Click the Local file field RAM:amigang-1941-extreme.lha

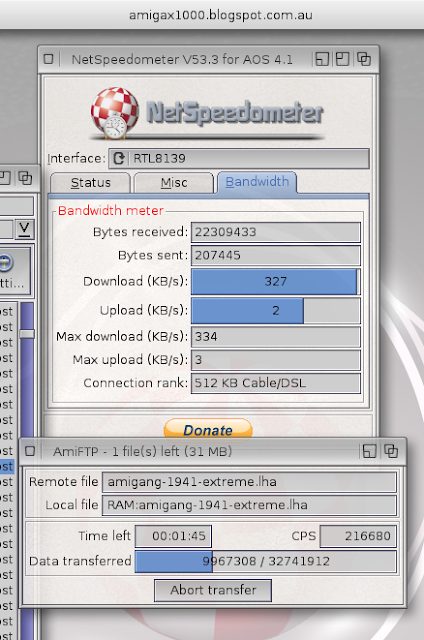(x=249, y=505)
